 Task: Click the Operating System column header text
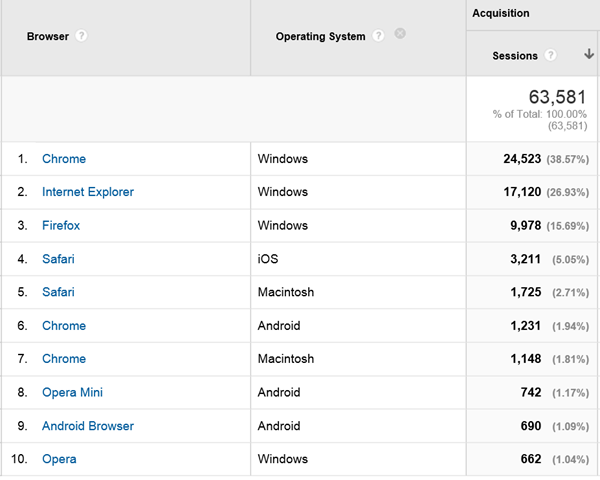(x=320, y=37)
